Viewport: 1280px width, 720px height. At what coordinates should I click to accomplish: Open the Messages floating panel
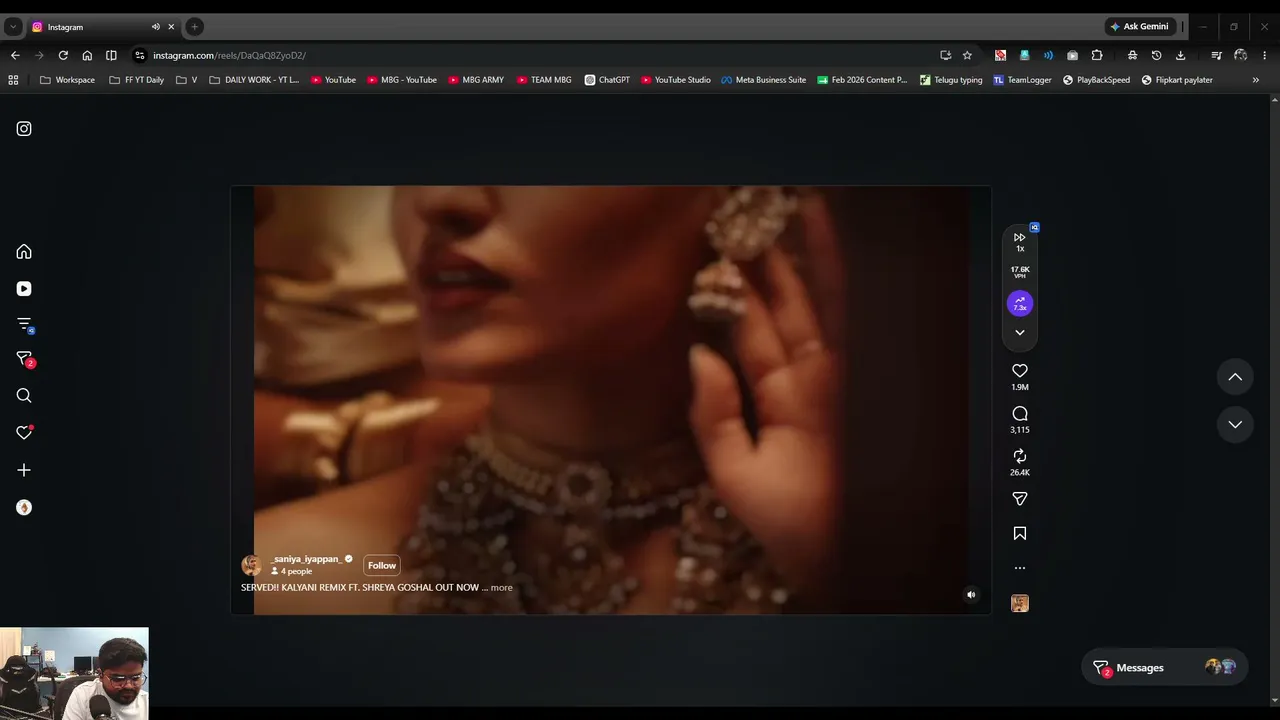(1165, 668)
